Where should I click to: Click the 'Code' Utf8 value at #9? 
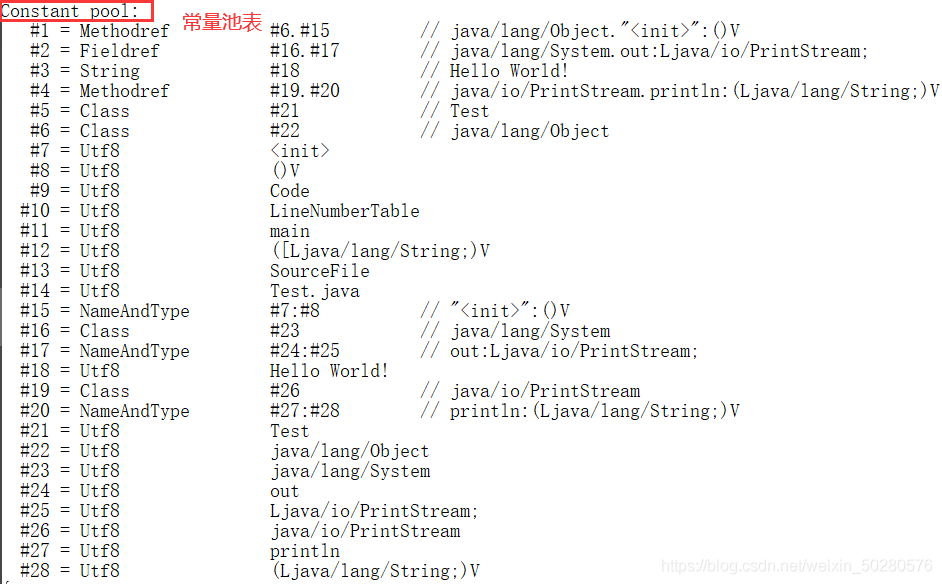(290, 191)
